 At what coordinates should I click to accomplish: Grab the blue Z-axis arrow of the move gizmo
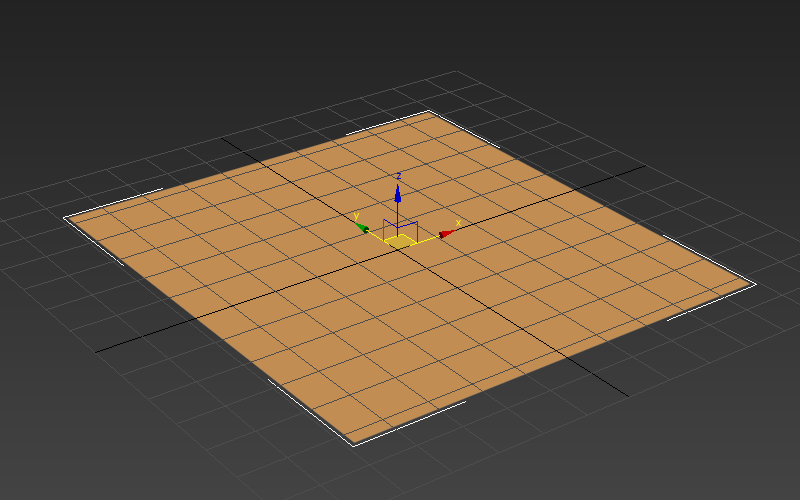point(397,194)
